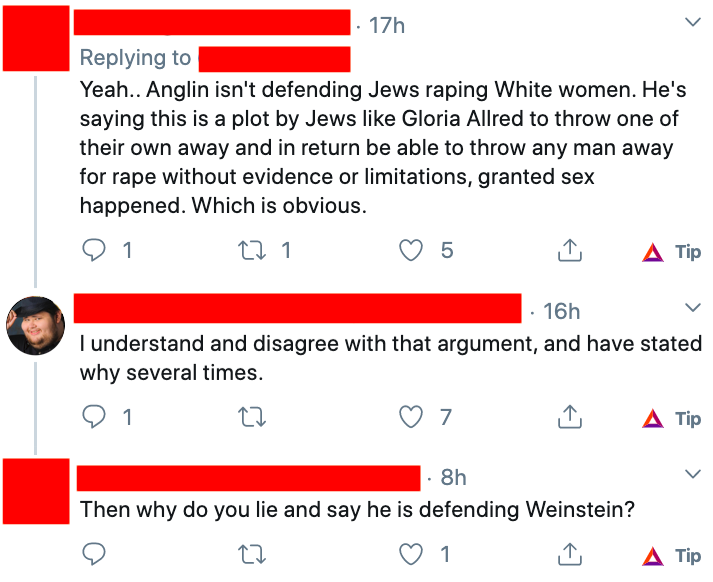Screen dimensions: 713x582
Task: Share the 17h tweet
Action: coord(569,252)
